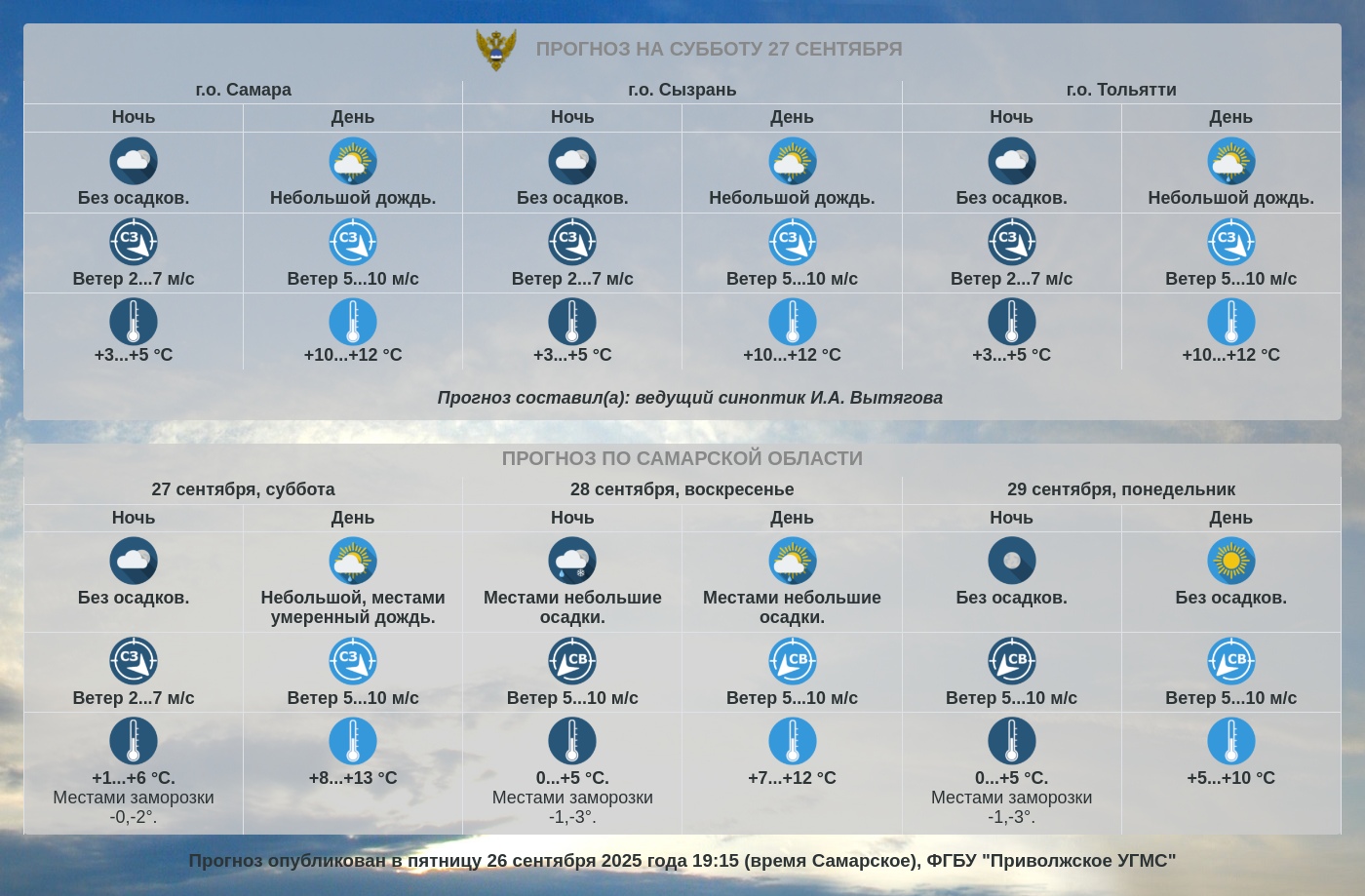Click Samara day thermometer icon
The width and height of the screenshot is (1365, 896).
(x=353, y=322)
